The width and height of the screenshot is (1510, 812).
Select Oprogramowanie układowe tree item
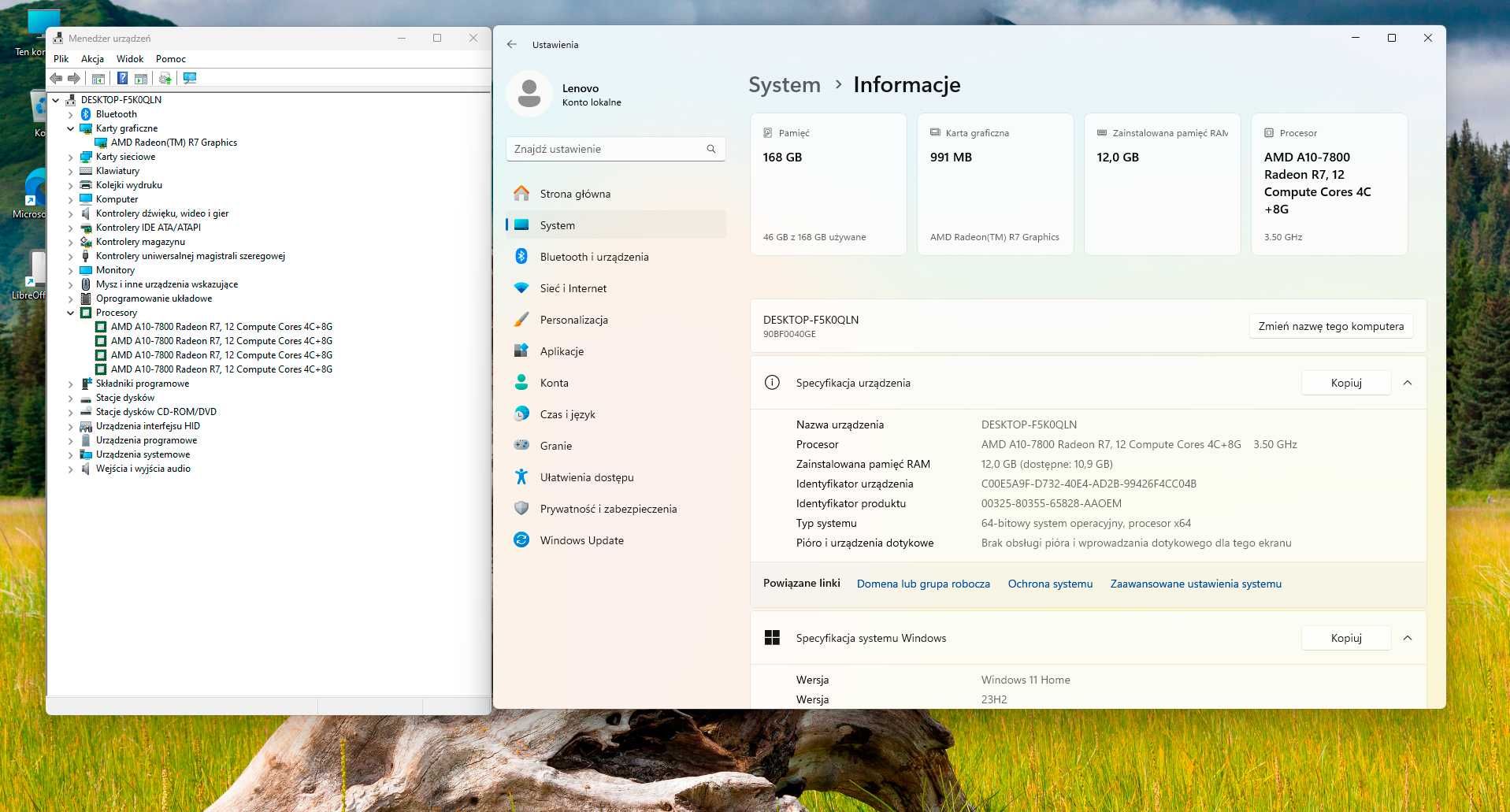(x=154, y=298)
